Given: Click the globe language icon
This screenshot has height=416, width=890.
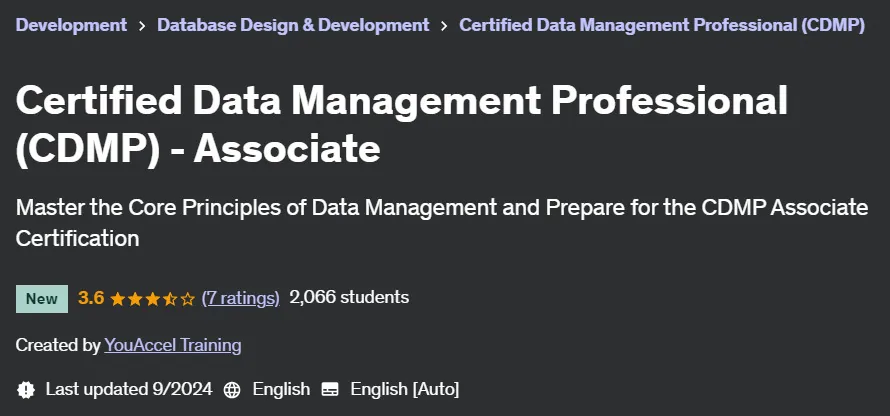Looking at the screenshot, I should (232, 389).
